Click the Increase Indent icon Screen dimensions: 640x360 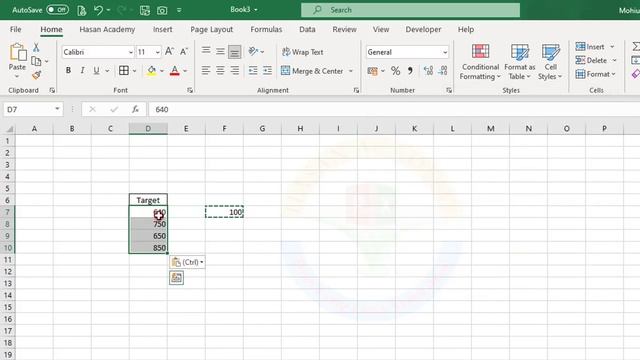267,71
